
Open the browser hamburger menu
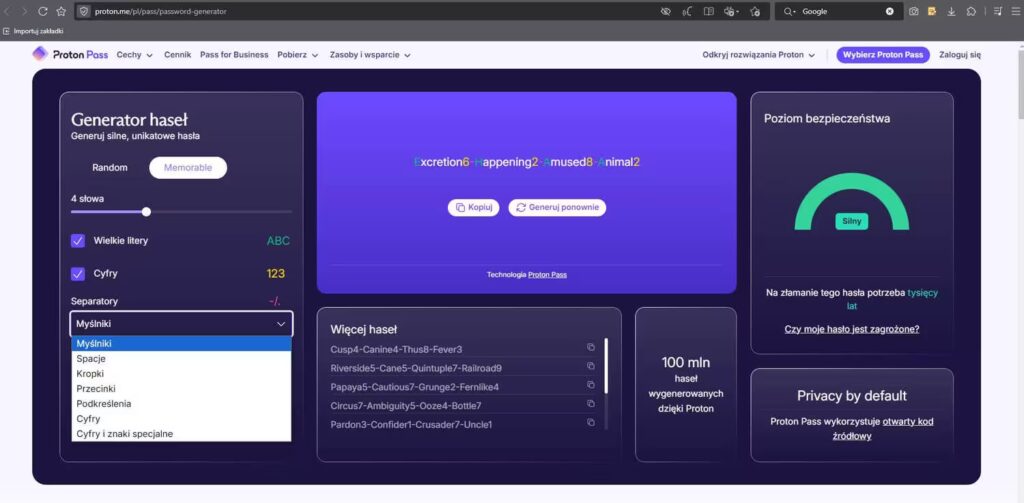1016,11
